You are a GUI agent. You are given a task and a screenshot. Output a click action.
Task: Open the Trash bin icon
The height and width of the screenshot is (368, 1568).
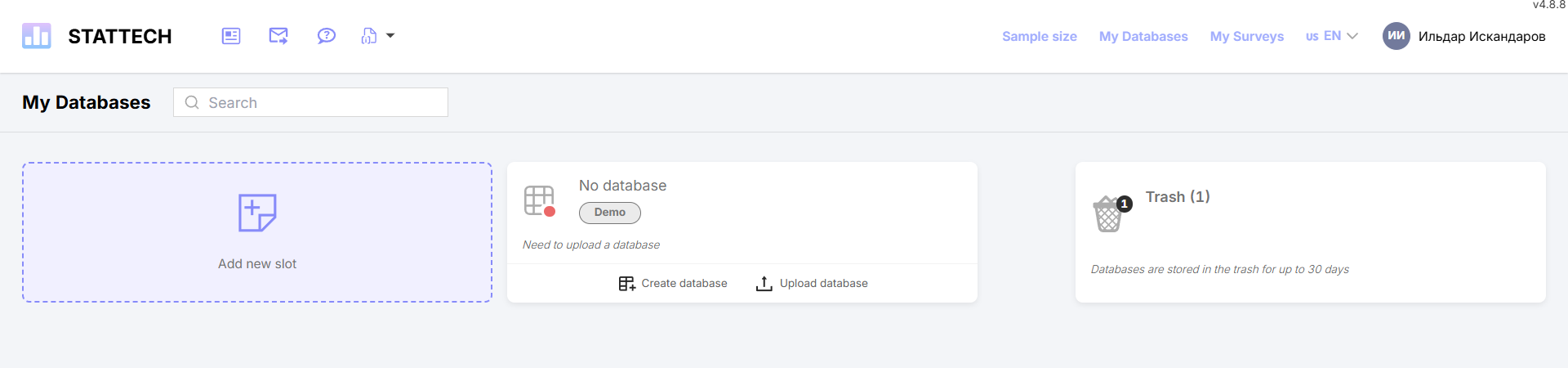(1108, 214)
